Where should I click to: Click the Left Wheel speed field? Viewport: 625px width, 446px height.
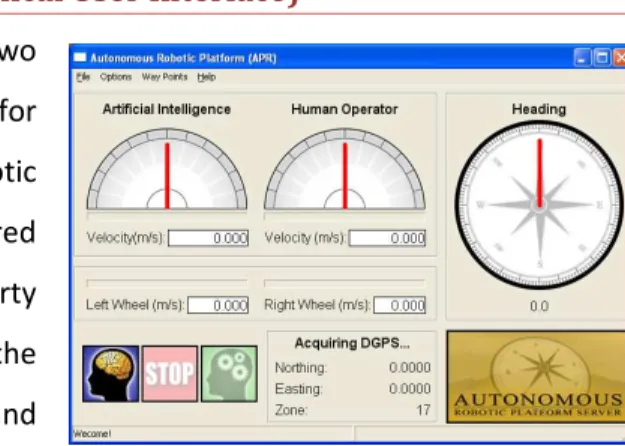218,305
